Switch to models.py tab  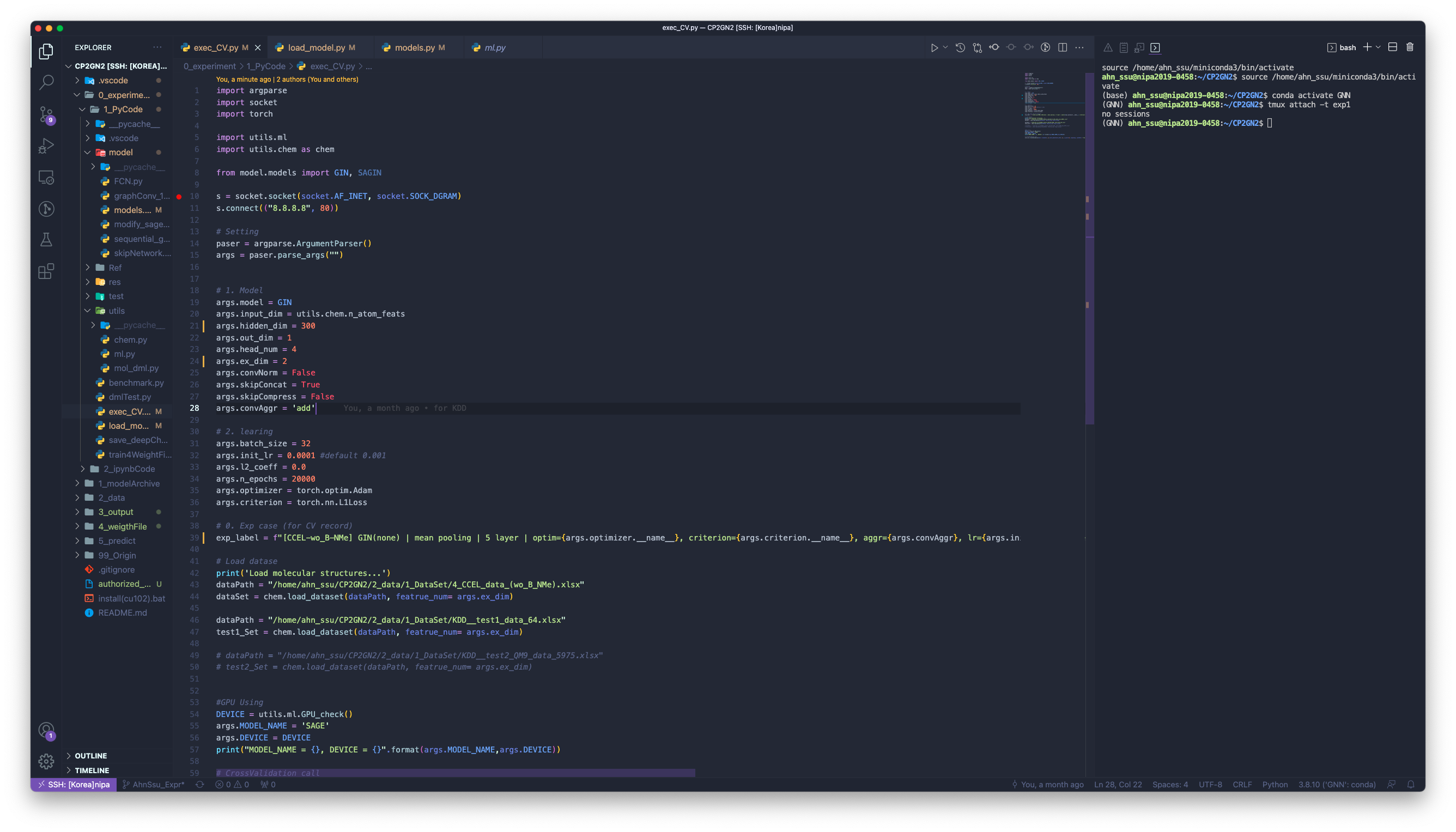click(420, 47)
